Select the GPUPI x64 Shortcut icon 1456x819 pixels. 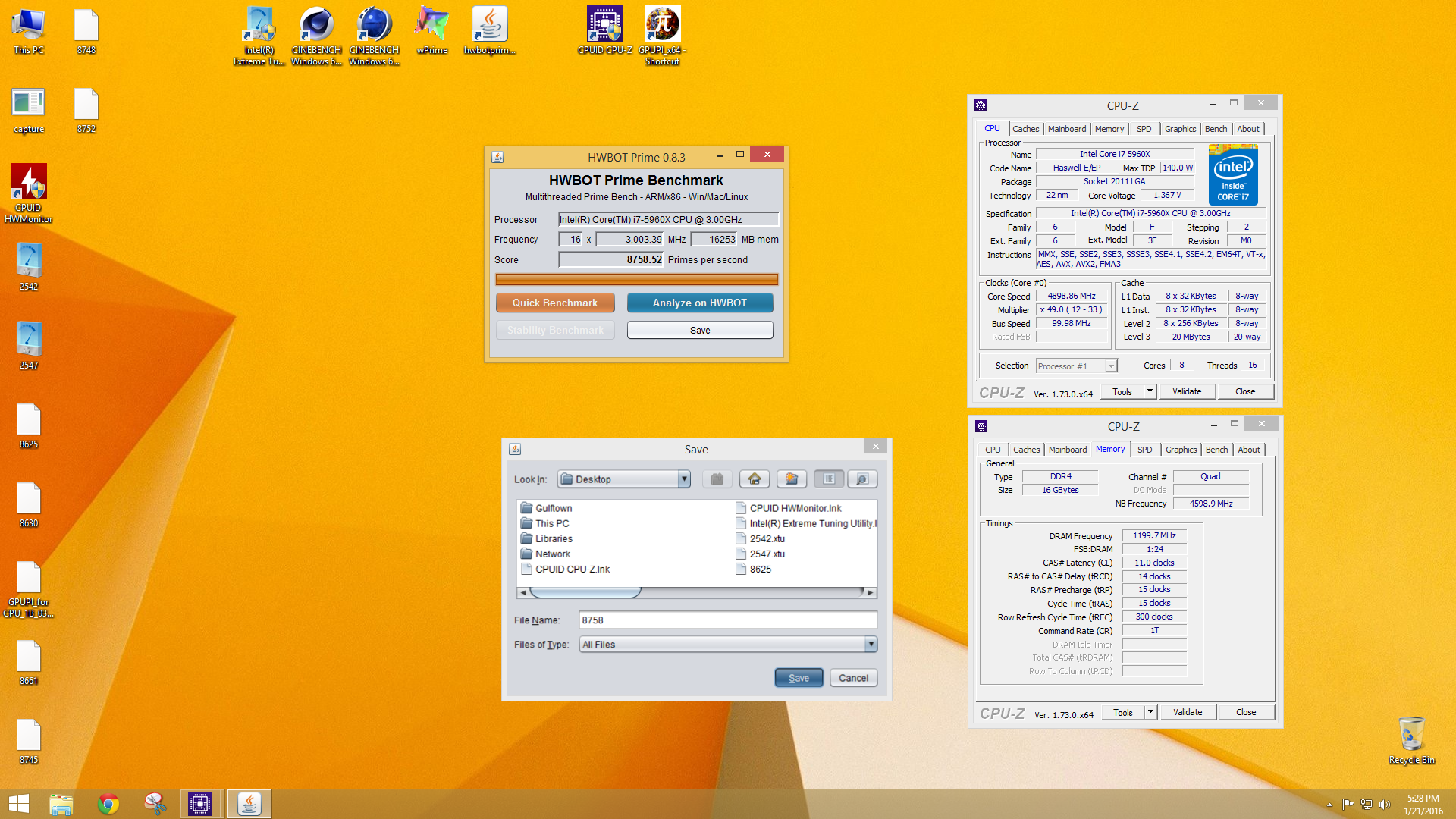tap(663, 36)
